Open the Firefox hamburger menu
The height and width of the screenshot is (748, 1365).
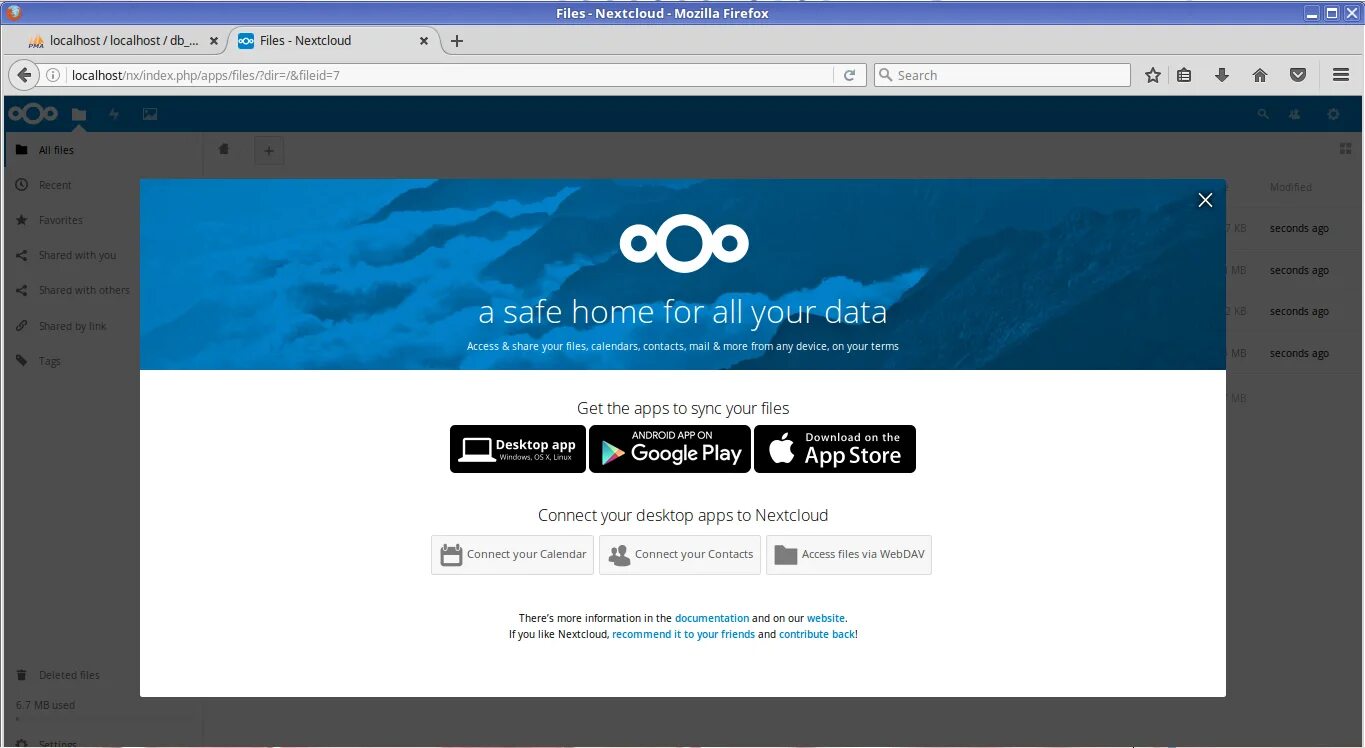click(1341, 75)
